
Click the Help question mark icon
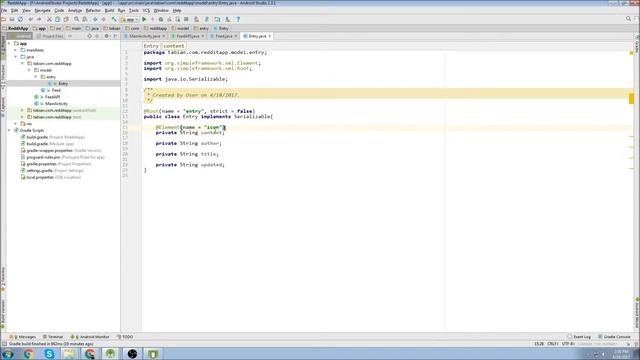coord(238,19)
